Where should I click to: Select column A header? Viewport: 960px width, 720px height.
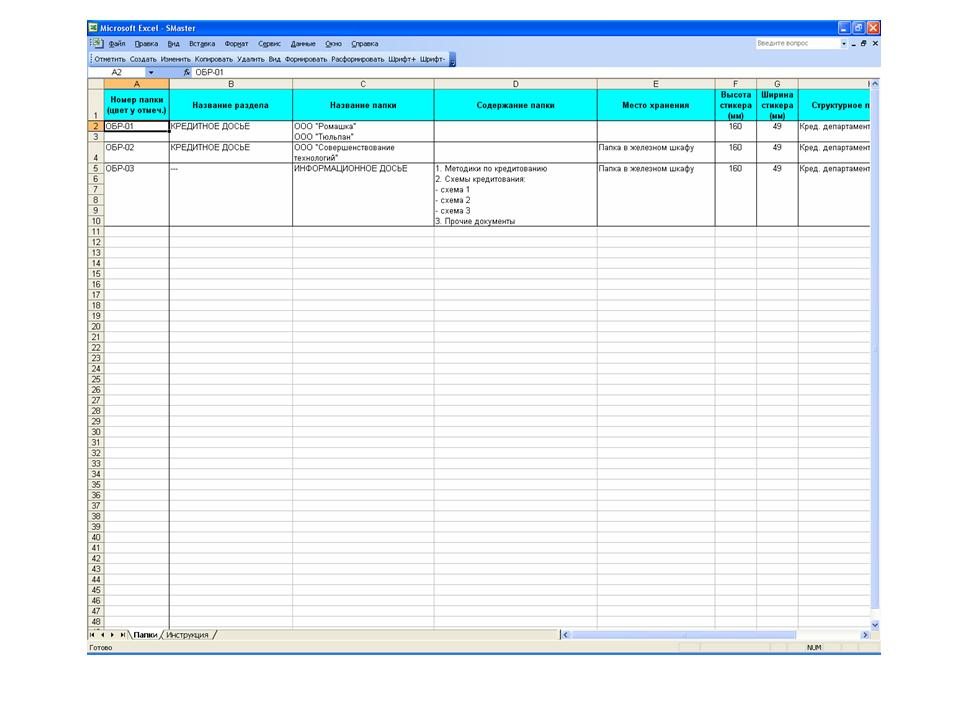(x=137, y=84)
